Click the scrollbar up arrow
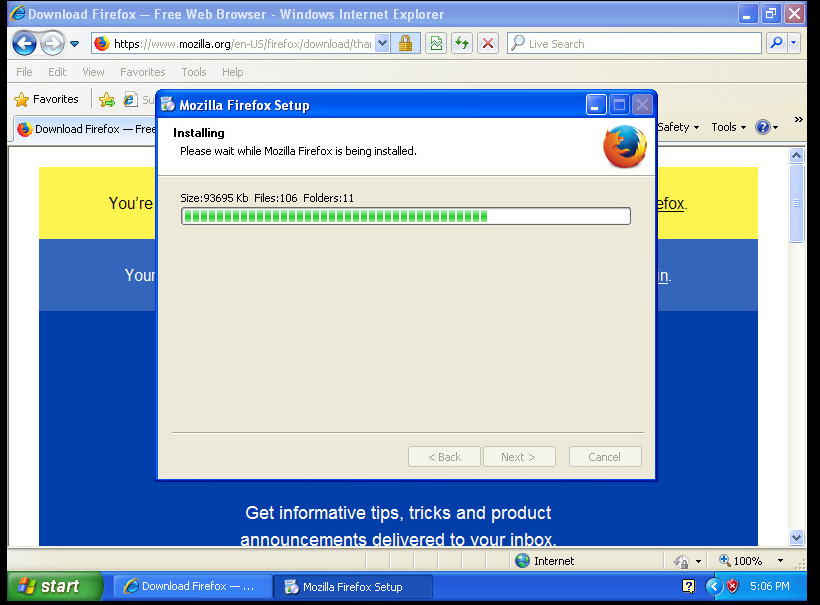Image resolution: width=820 pixels, height=605 pixels. (796, 155)
